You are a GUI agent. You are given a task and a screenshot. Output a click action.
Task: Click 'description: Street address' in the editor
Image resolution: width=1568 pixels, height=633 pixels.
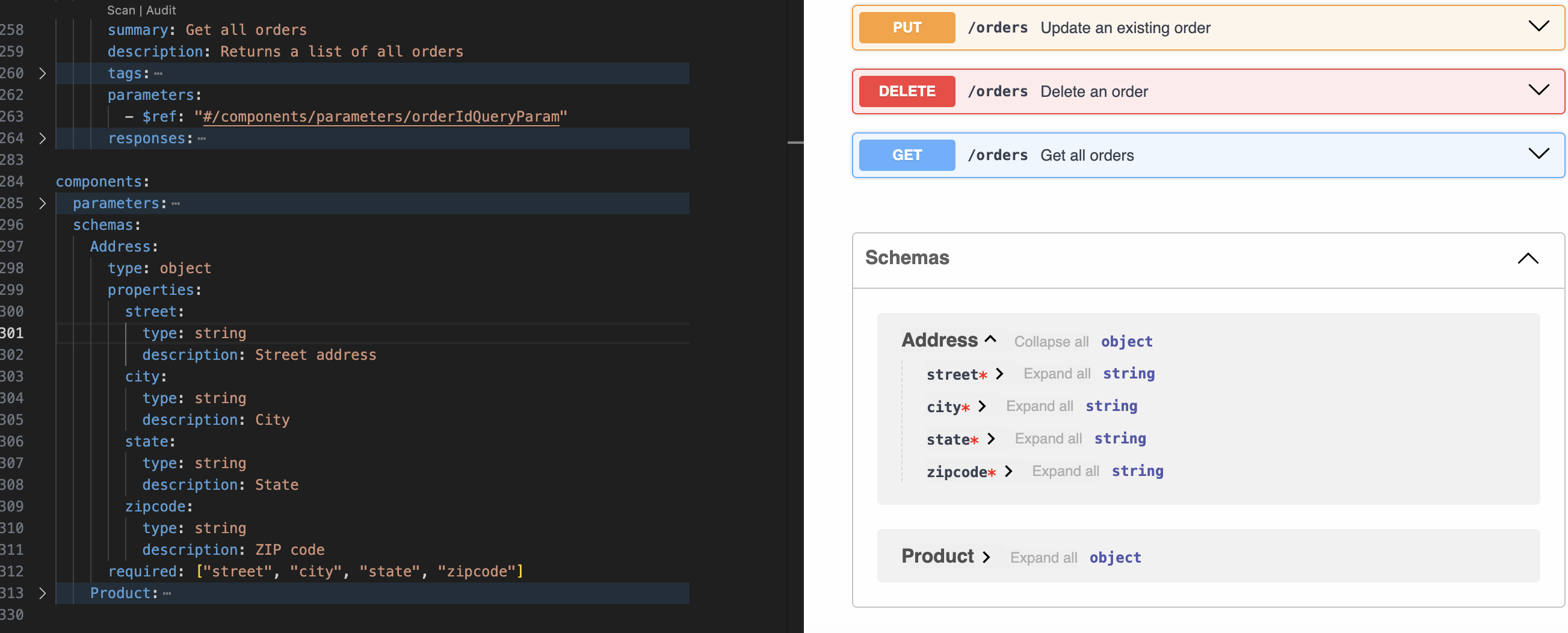coord(259,355)
